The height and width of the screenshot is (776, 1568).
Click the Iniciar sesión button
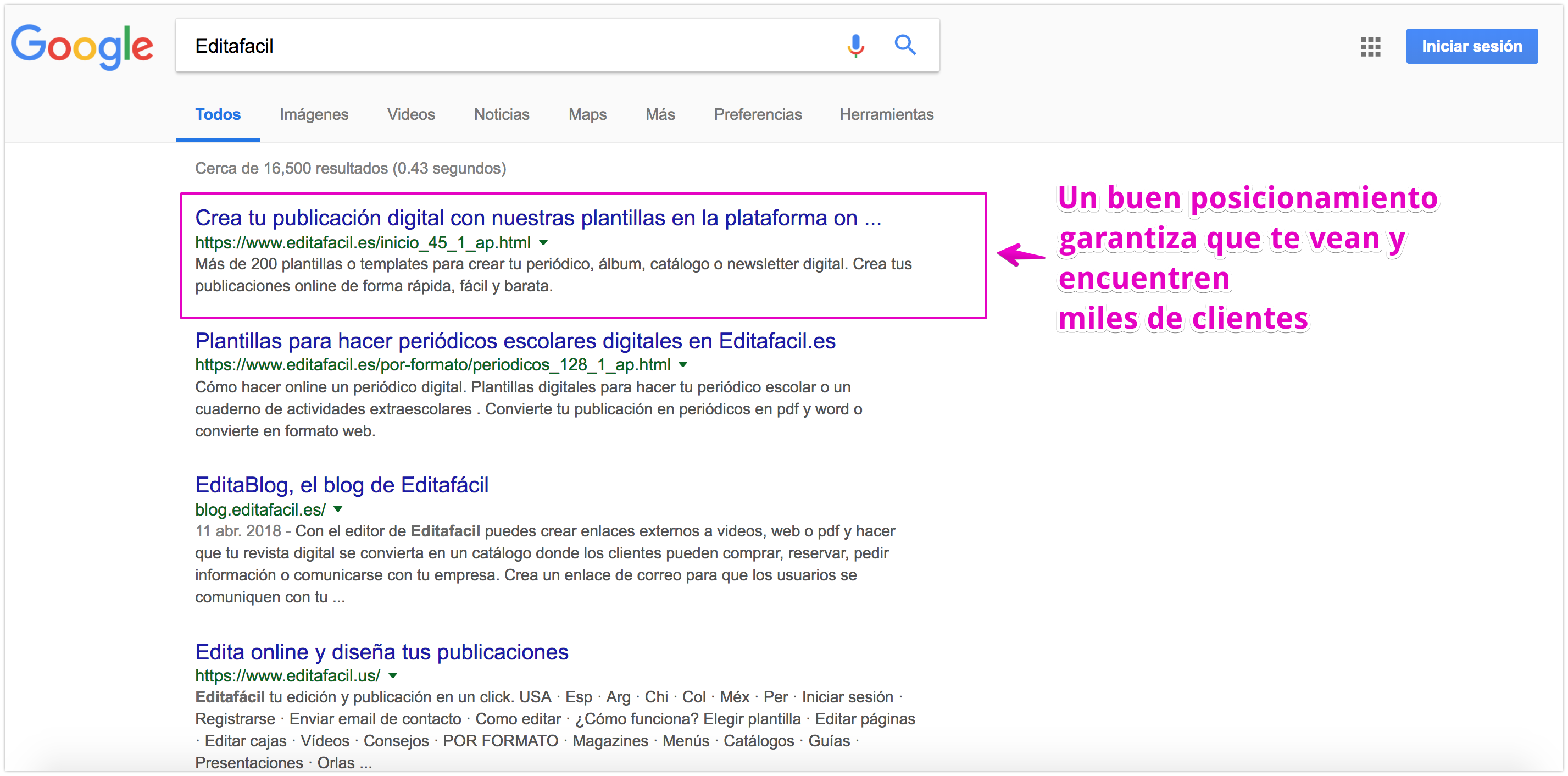point(1471,46)
